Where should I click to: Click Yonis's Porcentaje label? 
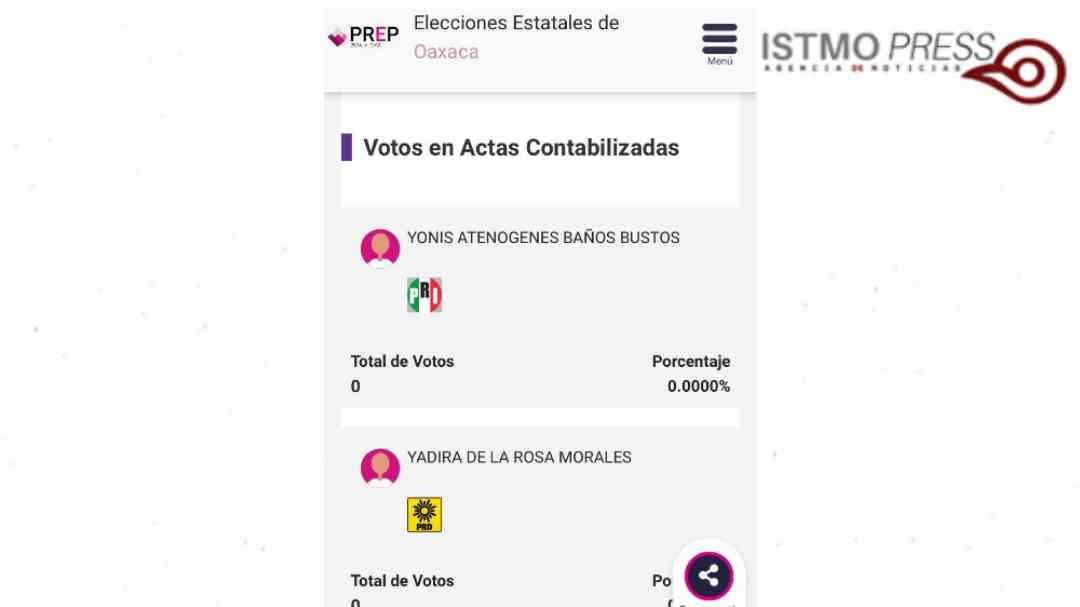(x=691, y=361)
